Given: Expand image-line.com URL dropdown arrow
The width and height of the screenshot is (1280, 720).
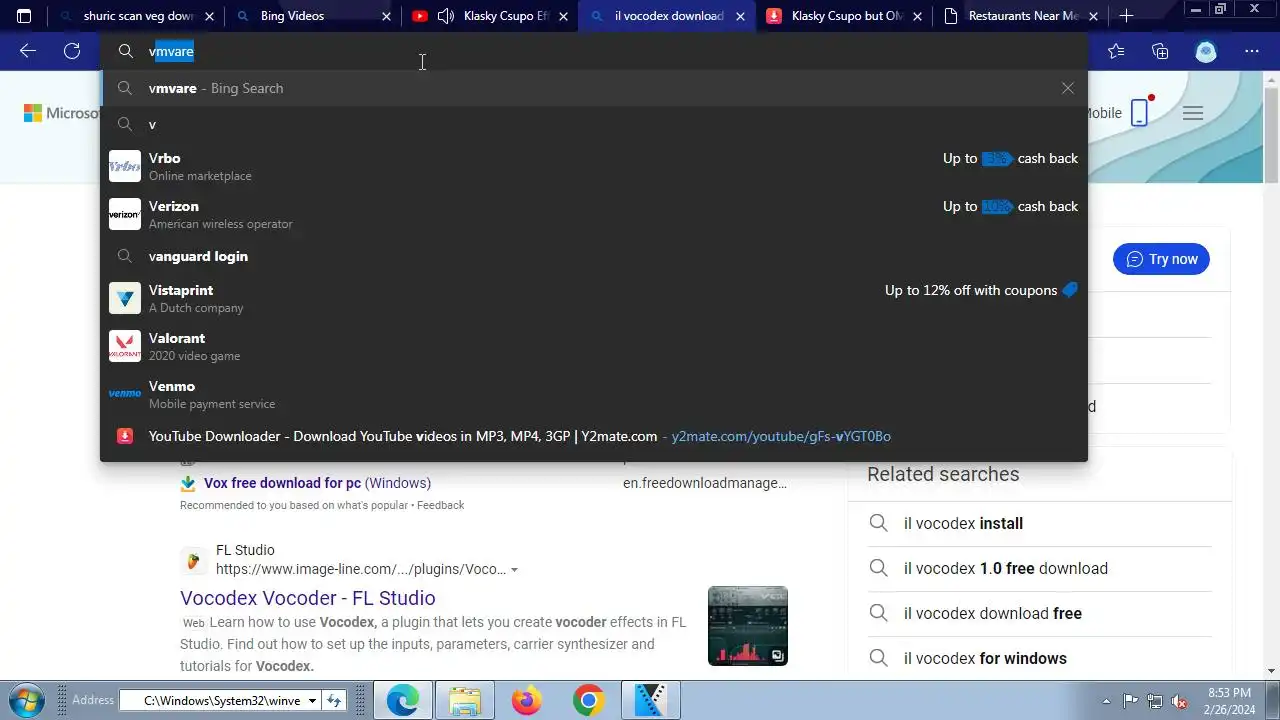Looking at the screenshot, I should coord(514,570).
